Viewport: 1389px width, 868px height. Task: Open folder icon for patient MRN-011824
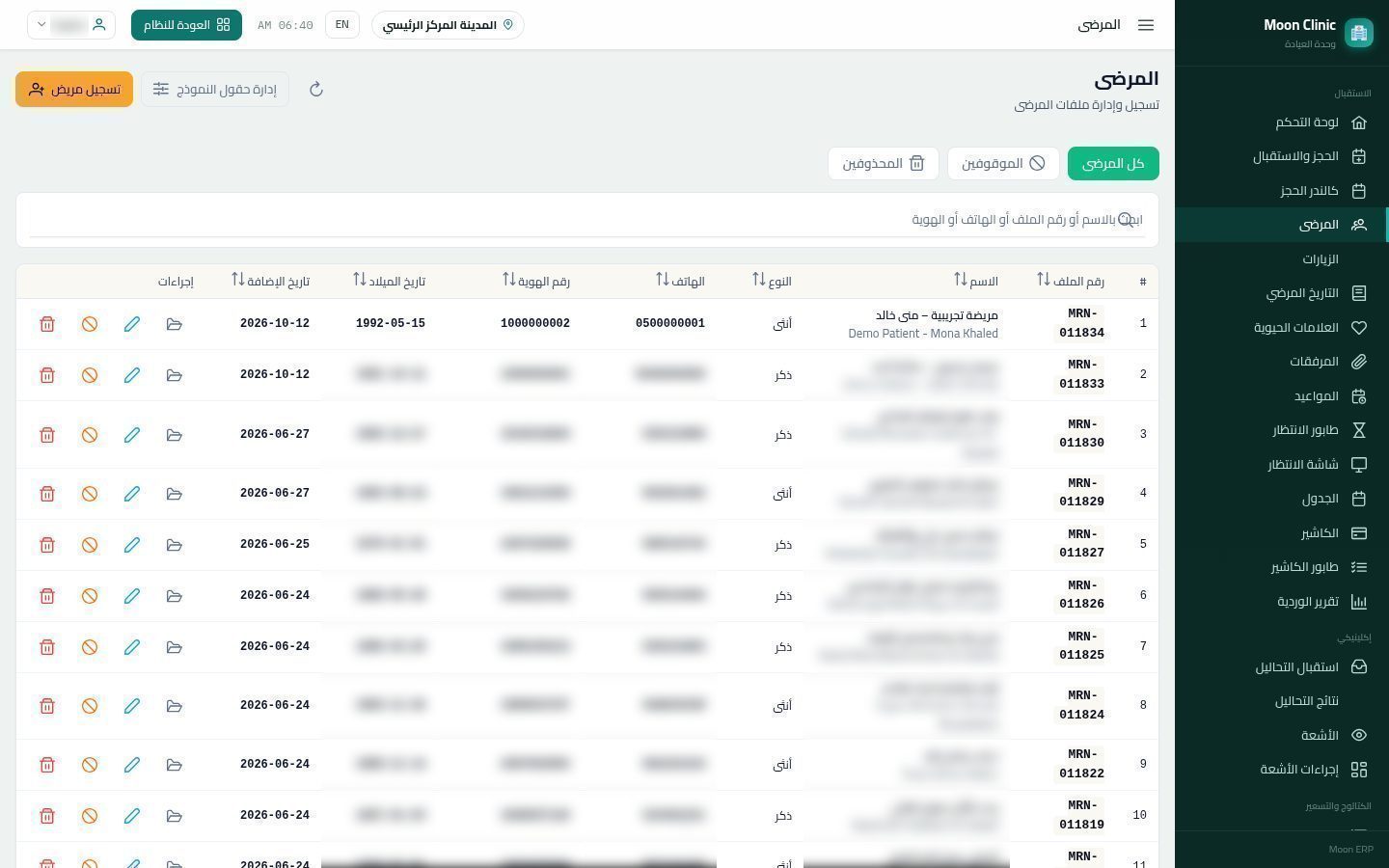[x=175, y=706]
